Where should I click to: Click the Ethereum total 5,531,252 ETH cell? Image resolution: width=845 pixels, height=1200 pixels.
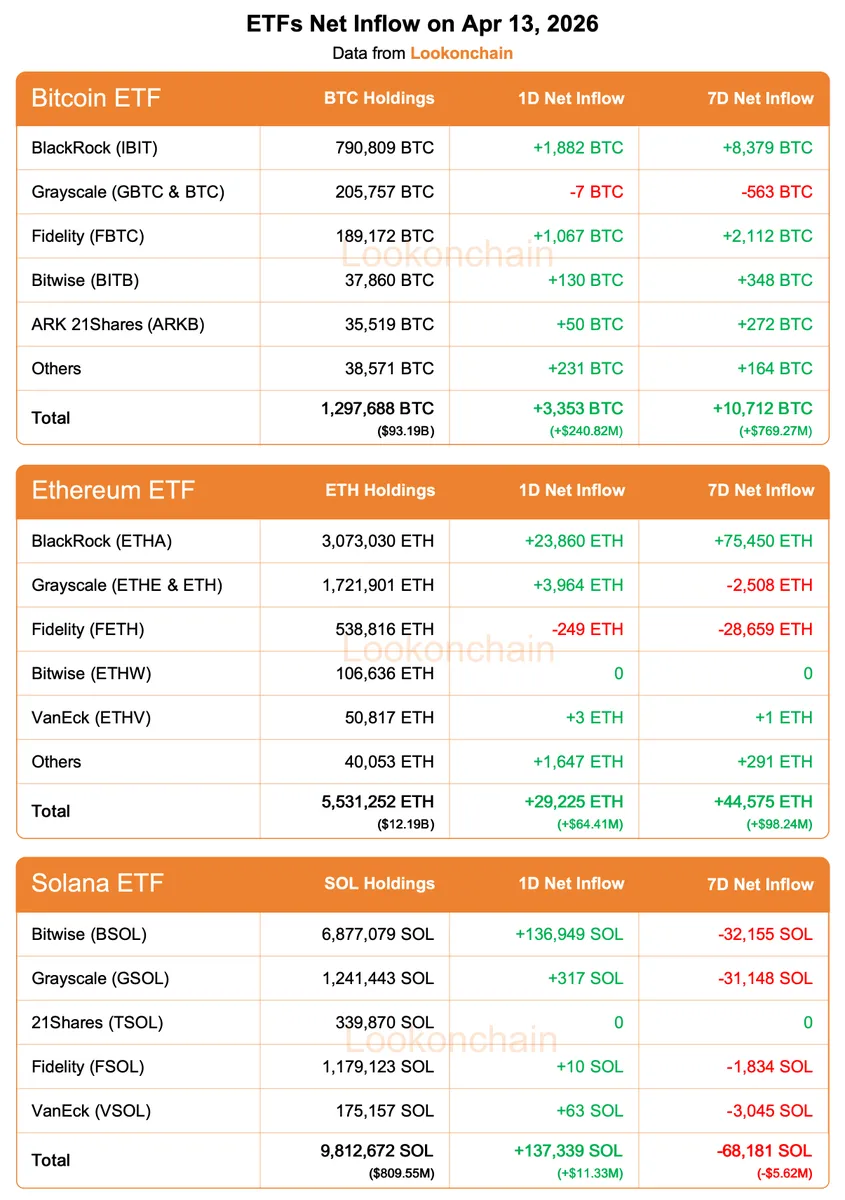click(x=378, y=802)
